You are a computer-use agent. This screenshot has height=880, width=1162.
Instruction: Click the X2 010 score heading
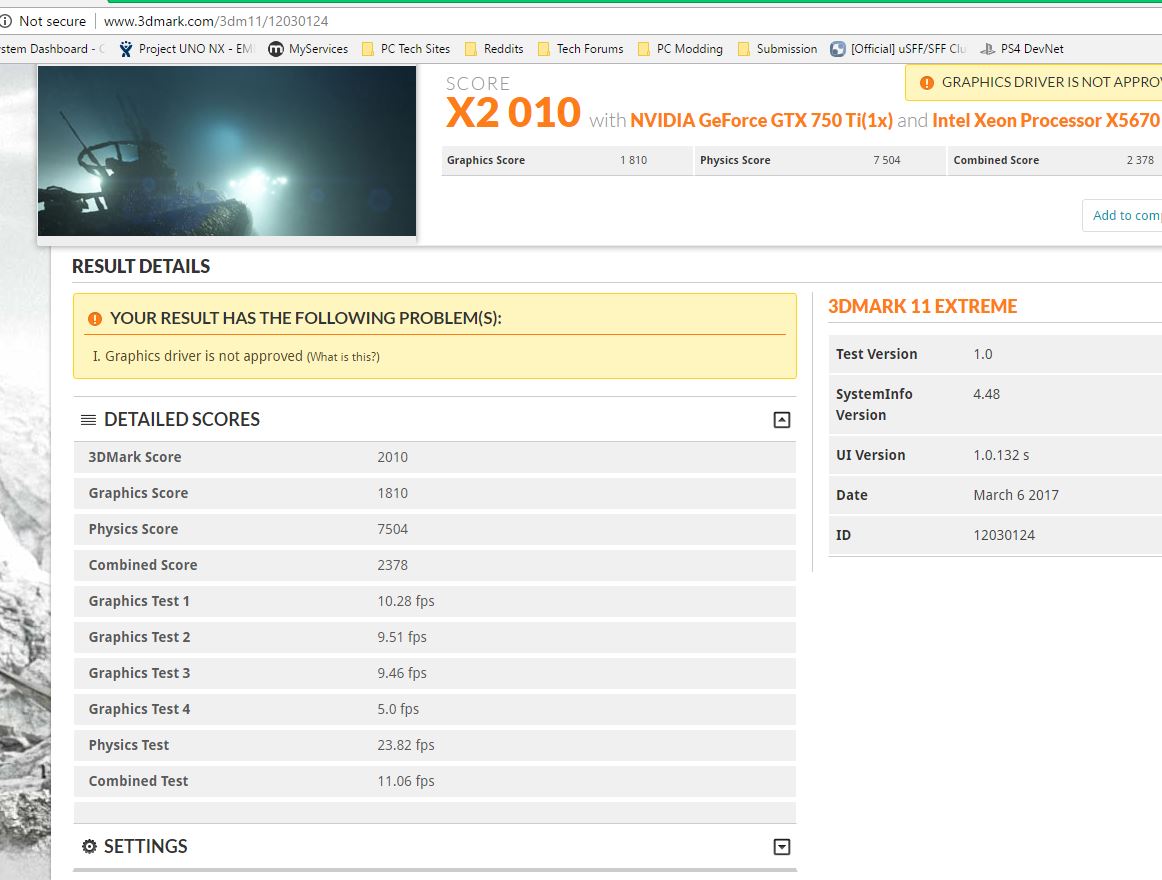[513, 113]
